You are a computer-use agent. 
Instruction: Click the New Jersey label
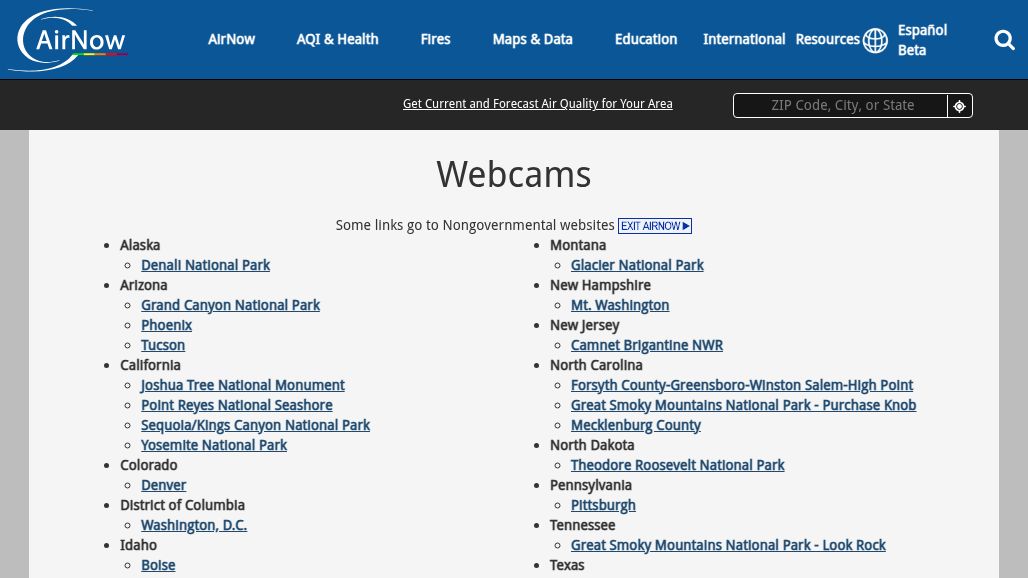[584, 325]
